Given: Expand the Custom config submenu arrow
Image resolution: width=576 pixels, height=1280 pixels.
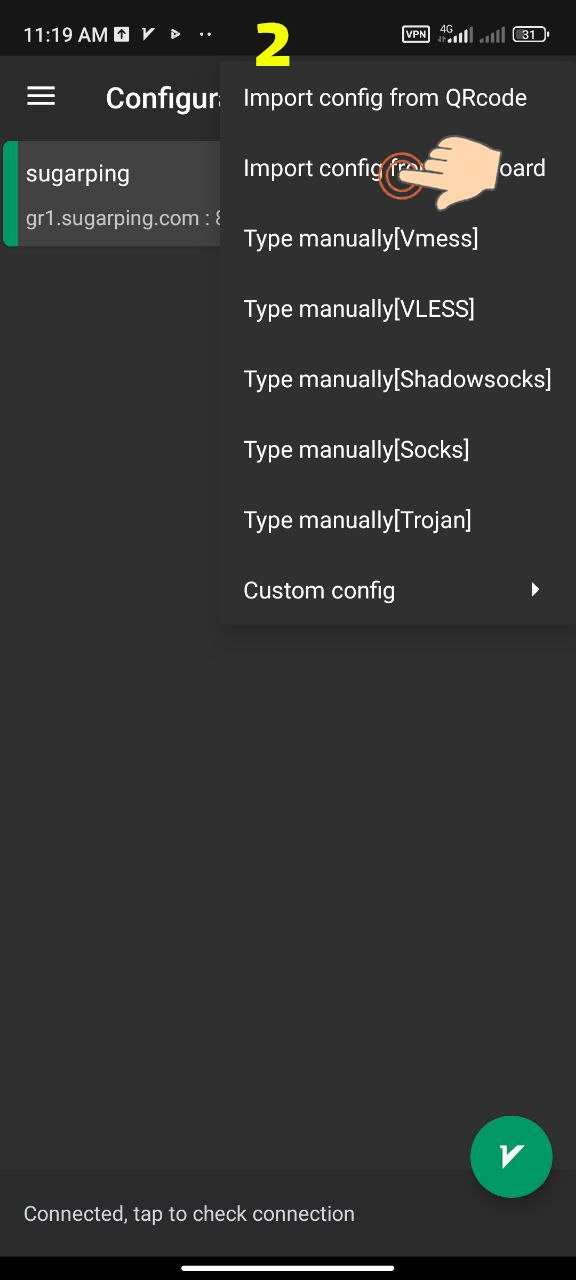Looking at the screenshot, I should click(x=535, y=590).
